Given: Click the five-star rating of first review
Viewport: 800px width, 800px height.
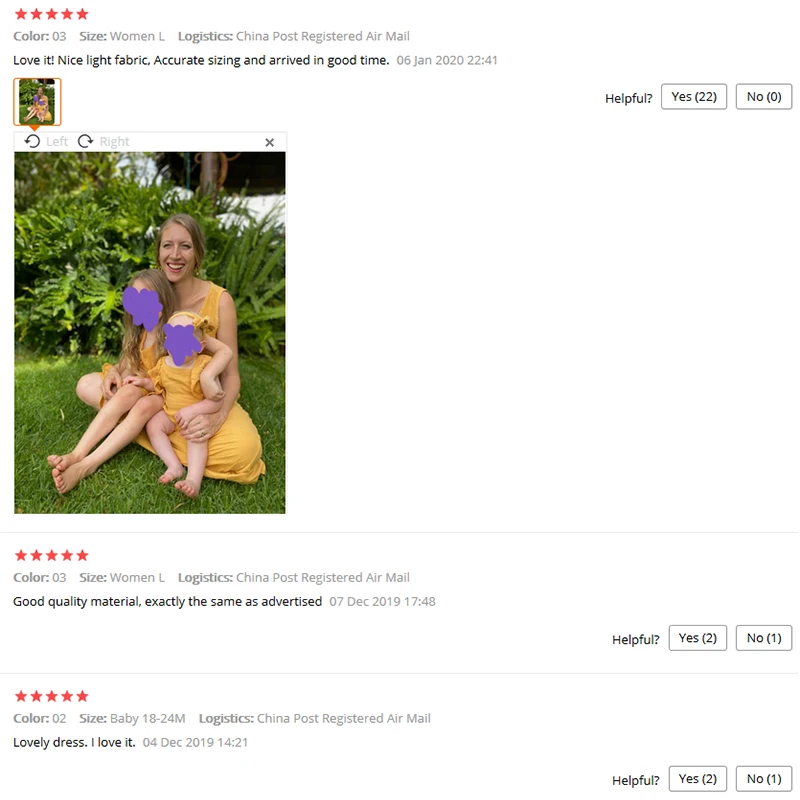Looking at the screenshot, I should [52, 14].
